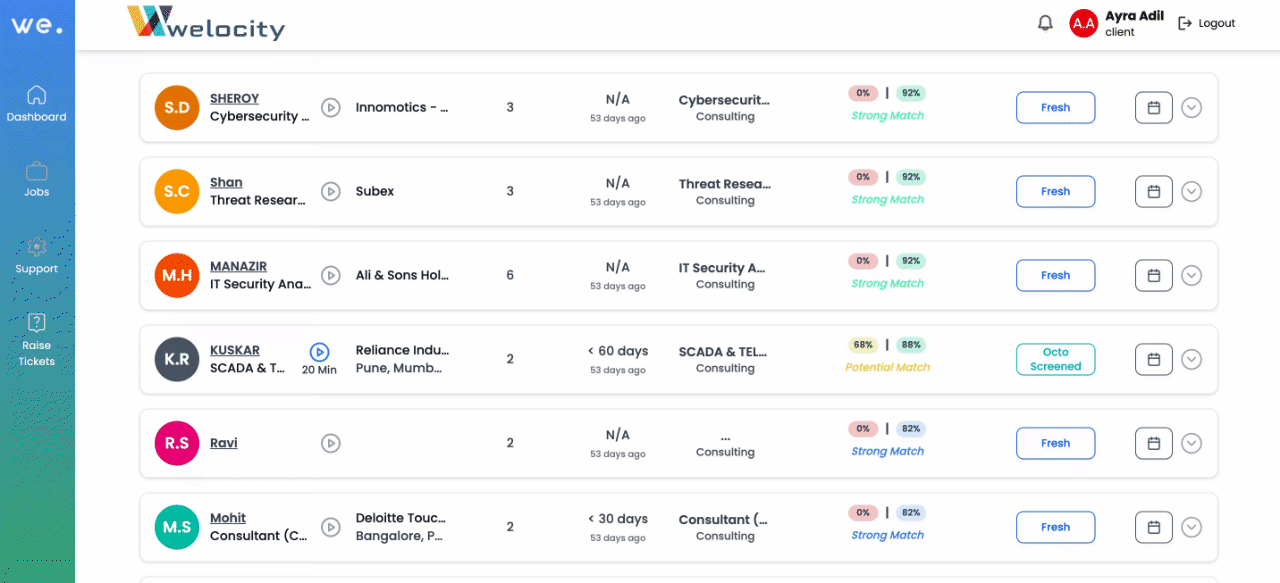Image resolution: width=1280 pixels, height=583 pixels.
Task: Click the notification bell icon
Action: 1045,23
